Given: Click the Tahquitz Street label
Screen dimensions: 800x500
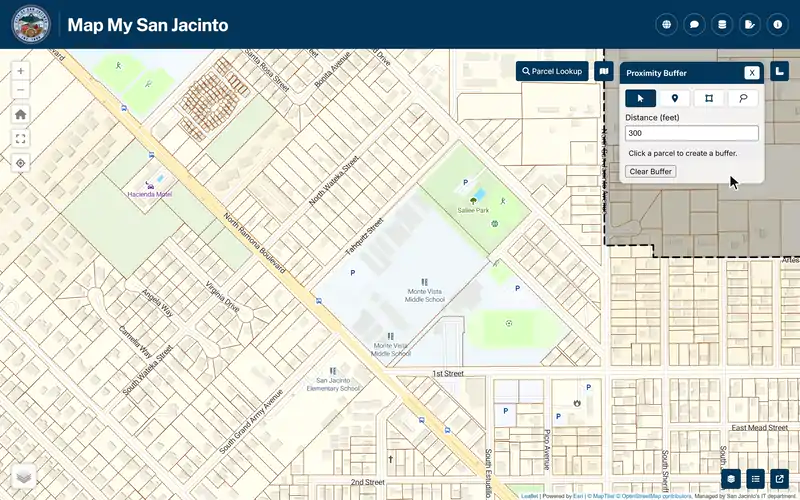Looking at the screenshot, I should click(x=364, y=237).
